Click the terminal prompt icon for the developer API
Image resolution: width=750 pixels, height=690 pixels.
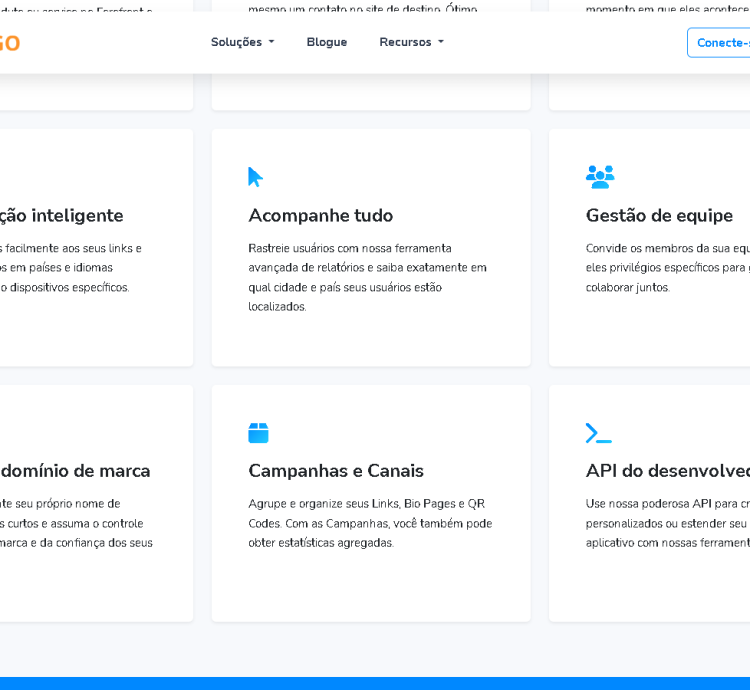click(x=598, y=433)
